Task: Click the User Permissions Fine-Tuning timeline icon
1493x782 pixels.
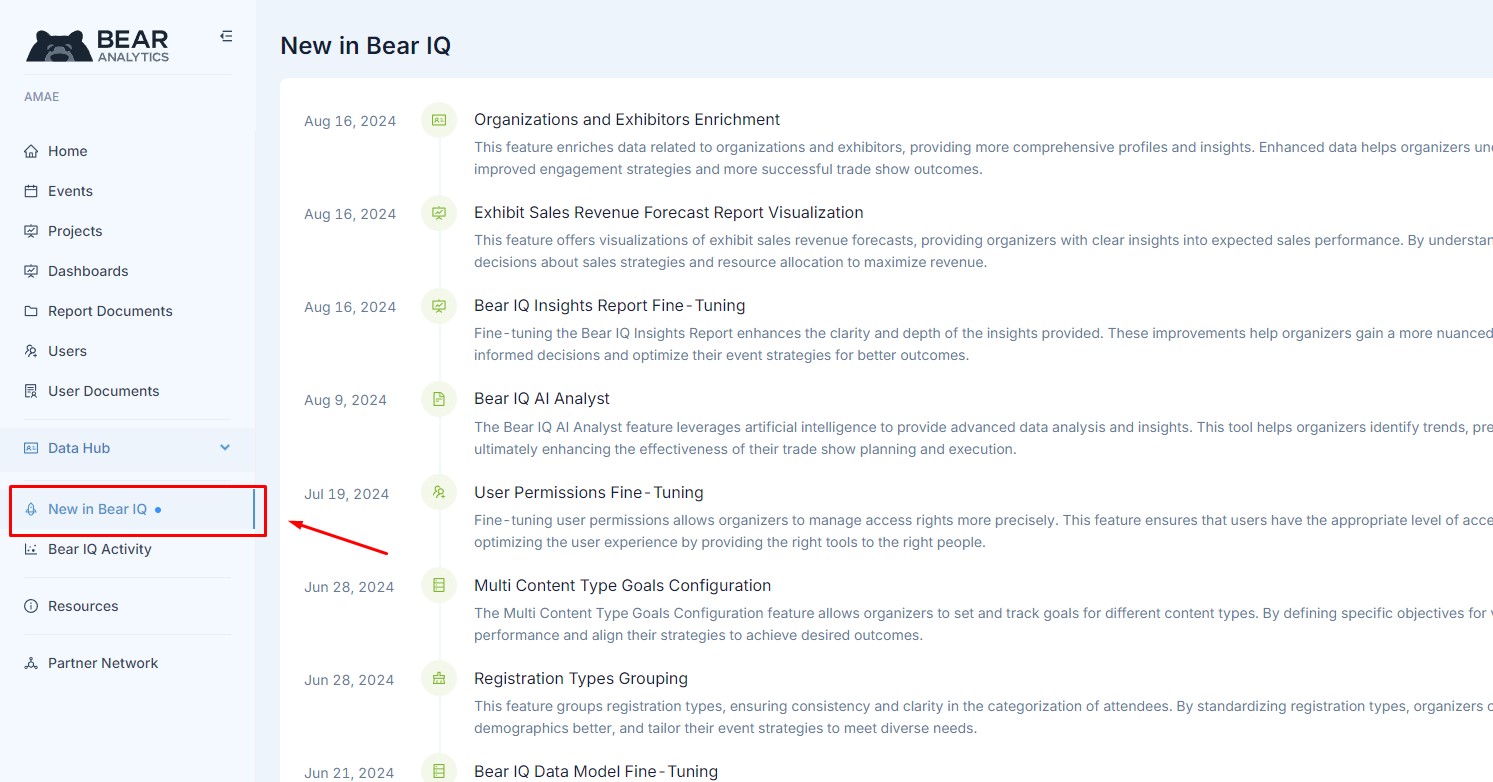Action: tap(439, 492)
